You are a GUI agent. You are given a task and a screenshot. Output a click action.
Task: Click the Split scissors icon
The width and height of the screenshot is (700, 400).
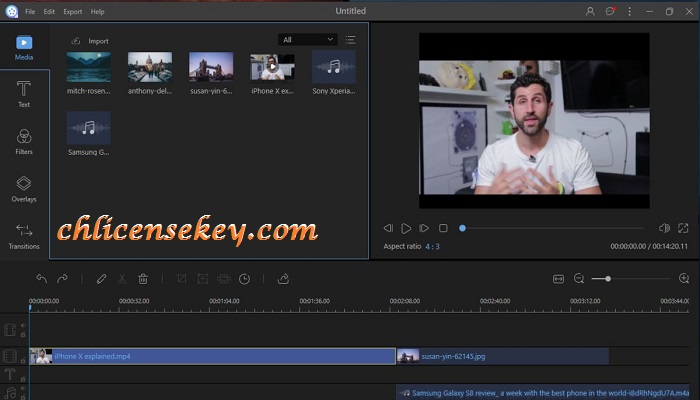pos(122,279)
